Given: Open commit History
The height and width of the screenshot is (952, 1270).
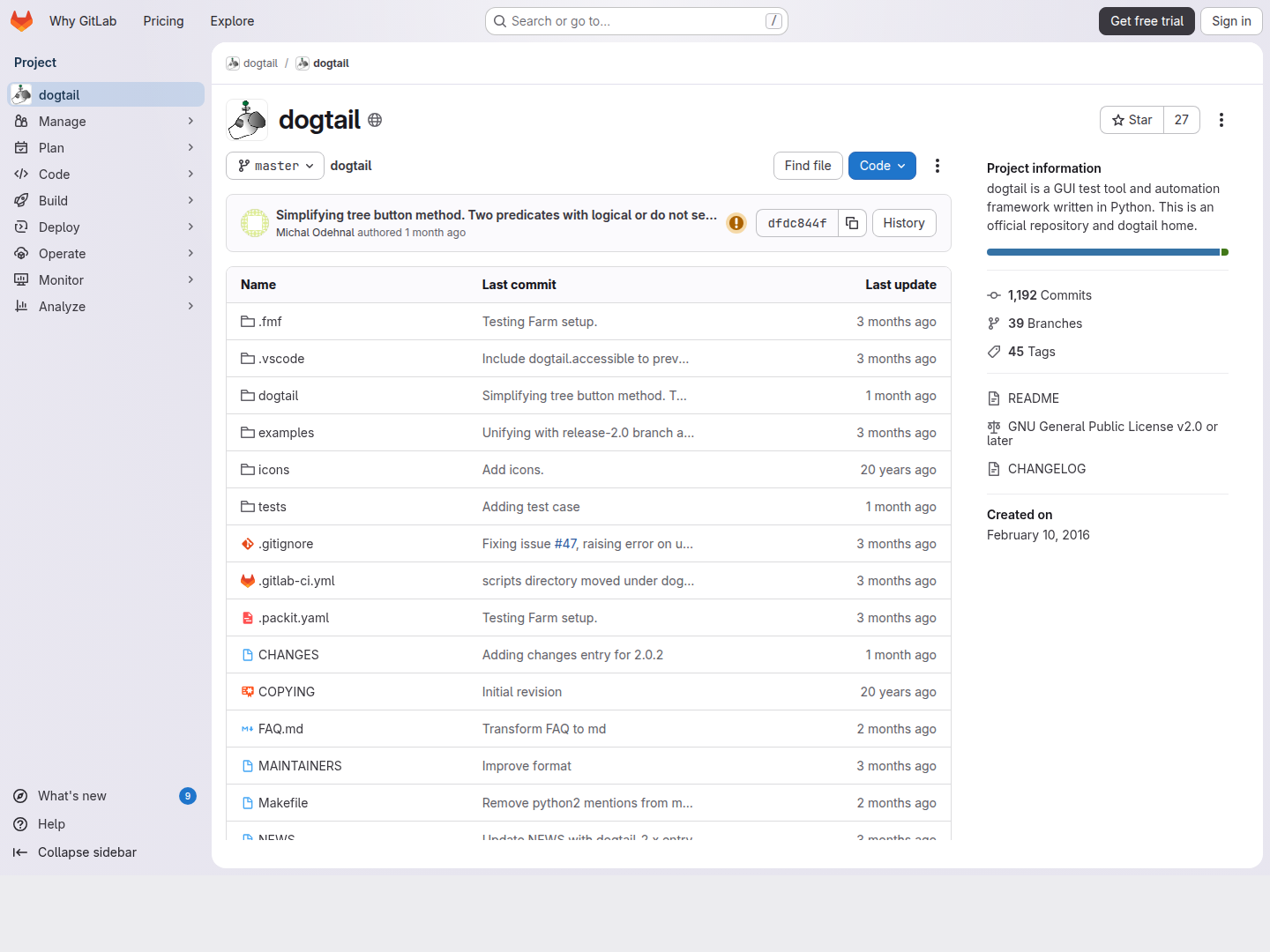Looking at the screenshot, I should click(x=904, y=223).
